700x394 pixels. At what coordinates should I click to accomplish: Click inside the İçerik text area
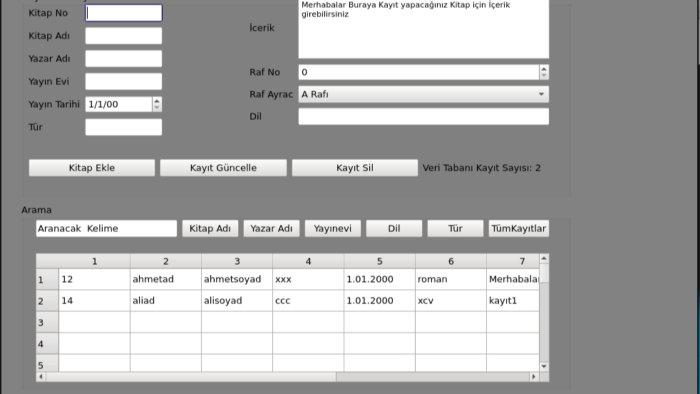(423, 29)
